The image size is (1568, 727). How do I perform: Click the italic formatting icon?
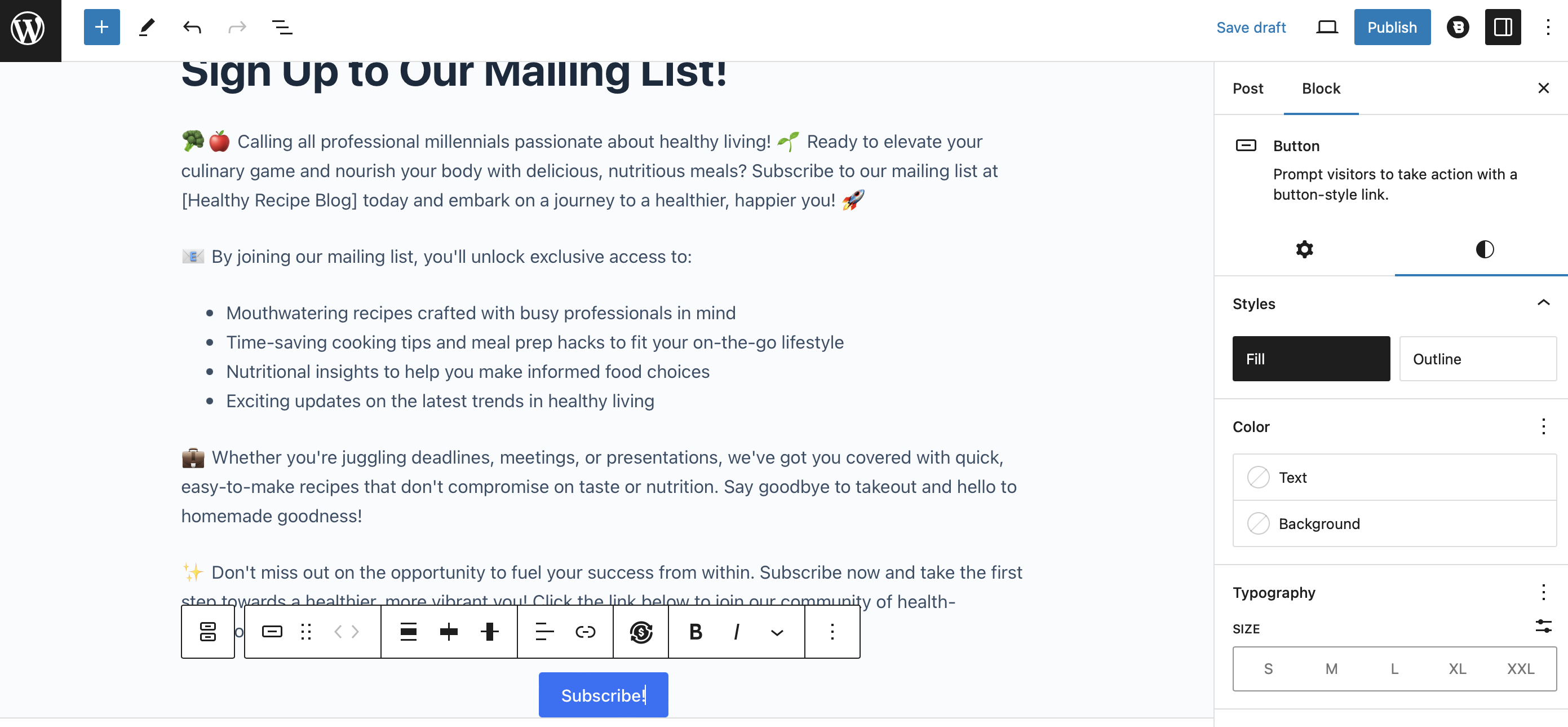737,631
